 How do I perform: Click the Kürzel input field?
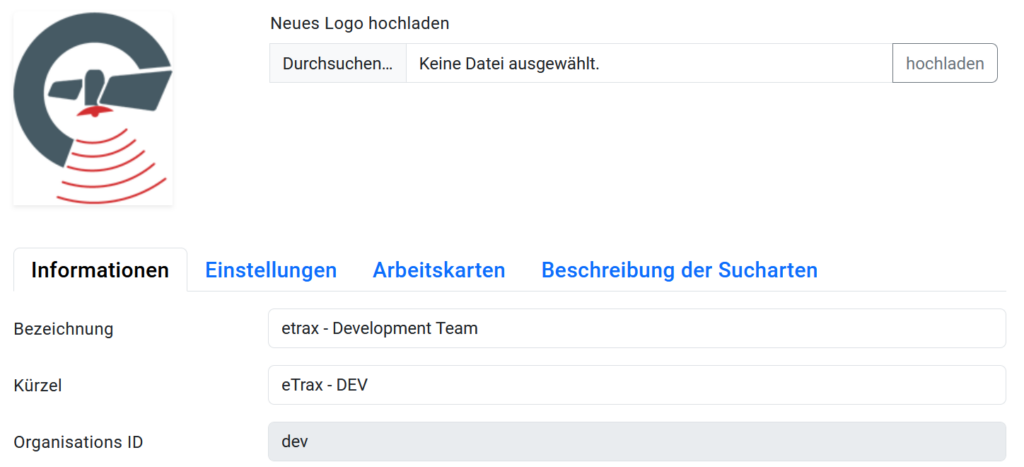pos(637,385)
